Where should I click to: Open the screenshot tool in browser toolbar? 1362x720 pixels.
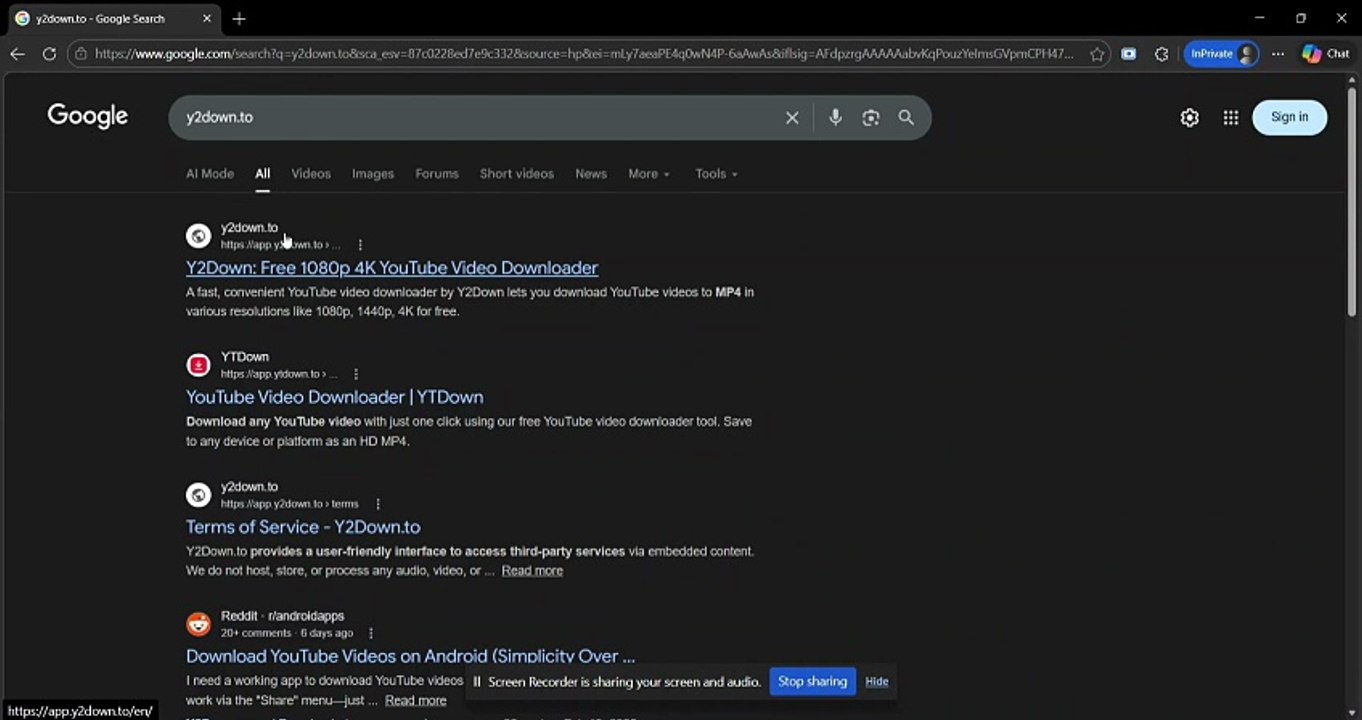point(1129,54)
